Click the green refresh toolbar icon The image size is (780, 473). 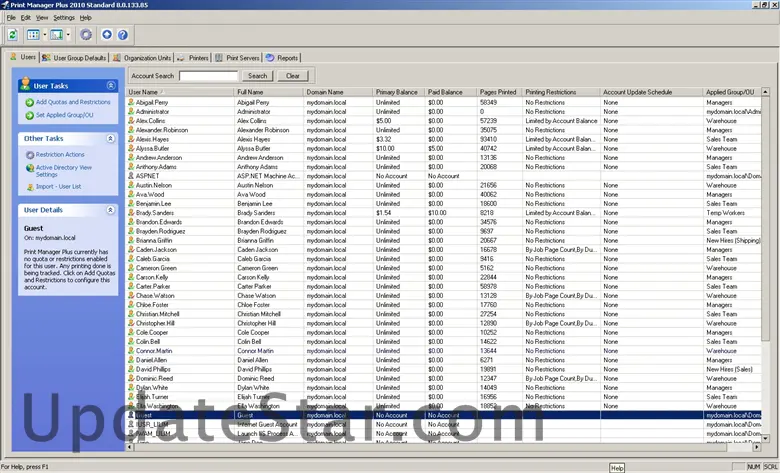coord(12,35)
